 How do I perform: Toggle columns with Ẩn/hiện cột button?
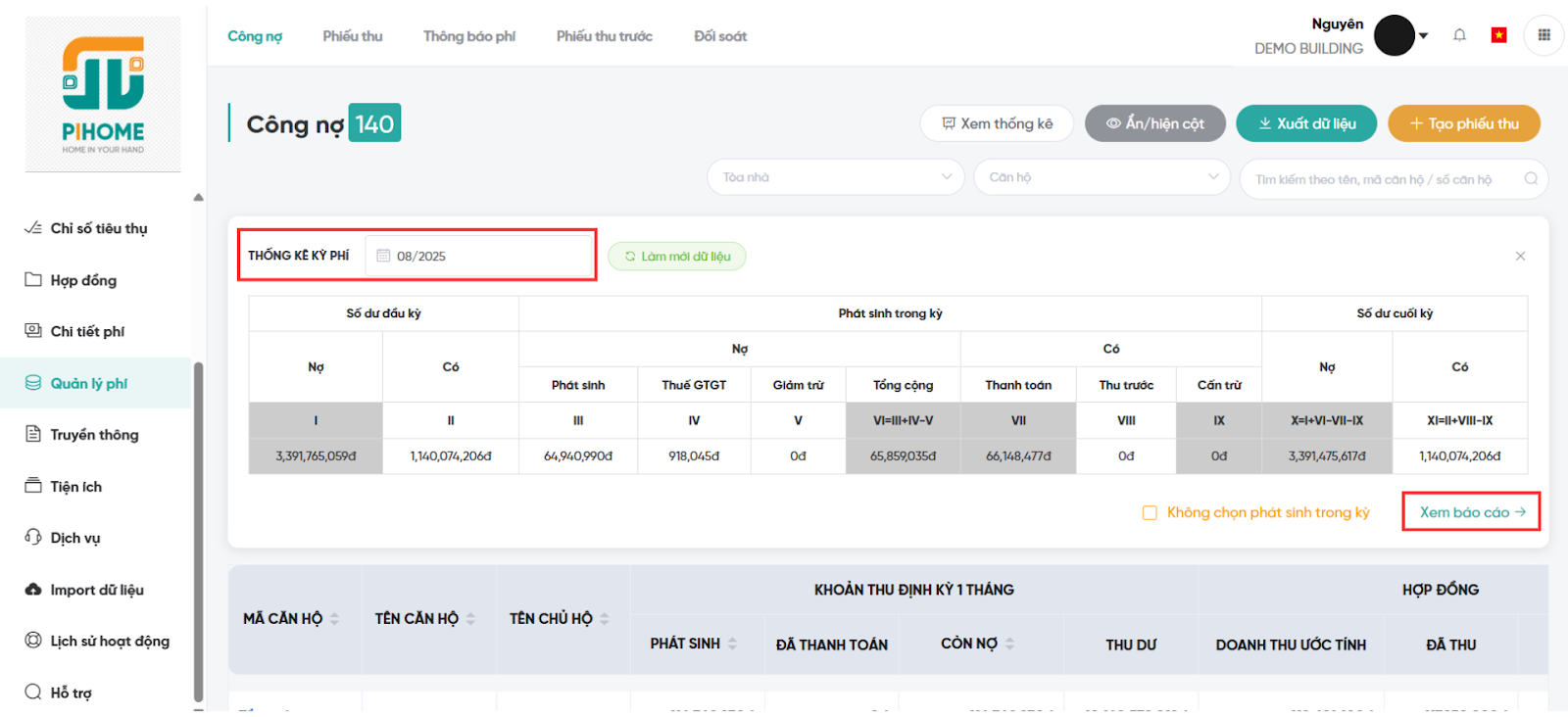1154,123
